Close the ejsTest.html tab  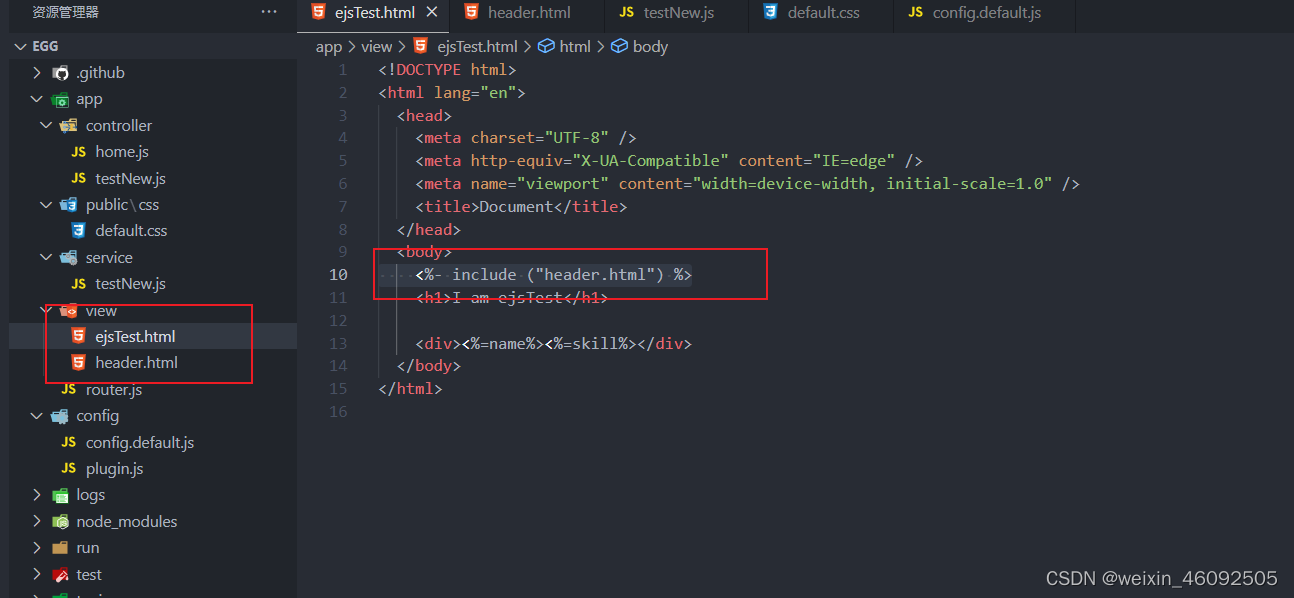point(431,13)
